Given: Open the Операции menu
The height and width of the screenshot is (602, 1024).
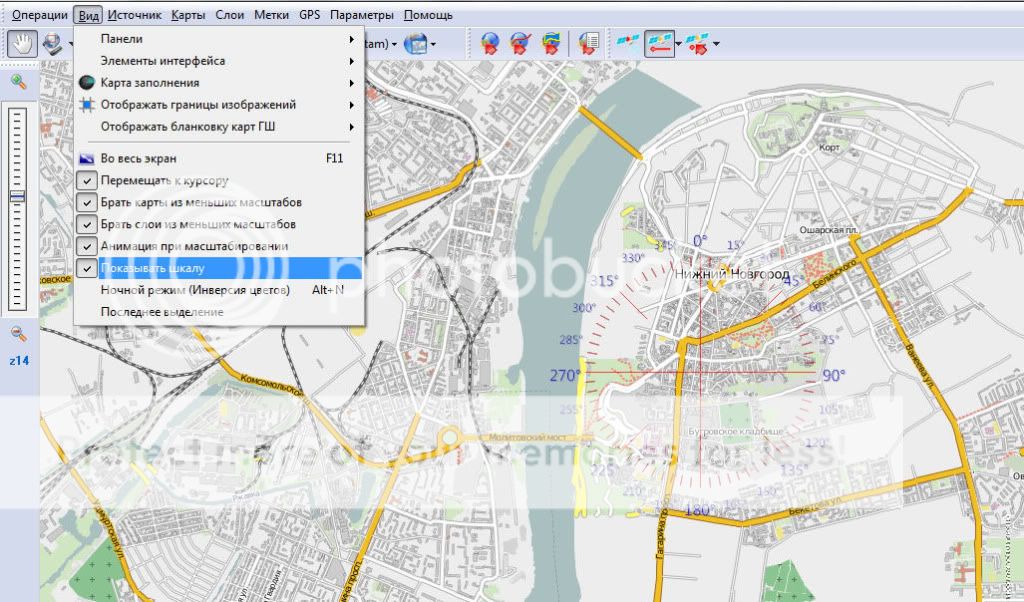Looking at the screenshot, I should click(40, 15).
